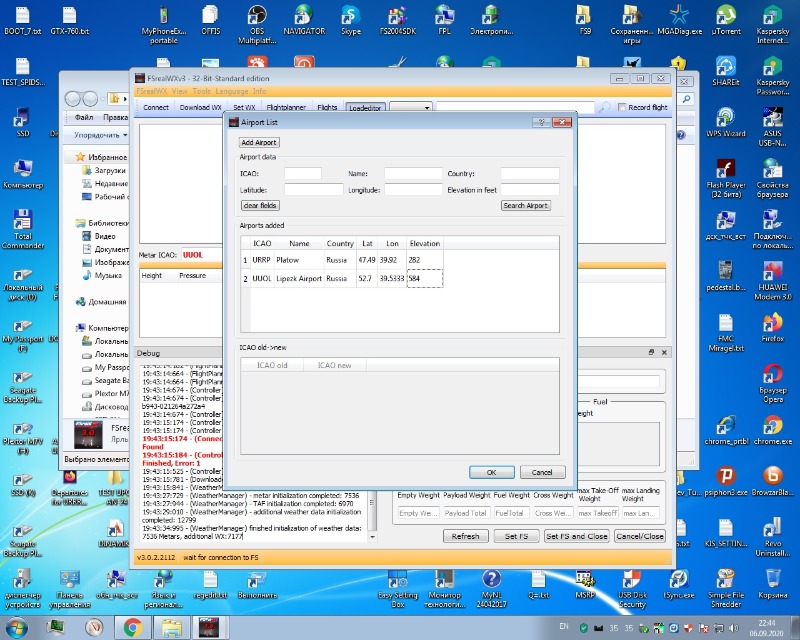Toggle the Record flight checkbox

621,107
